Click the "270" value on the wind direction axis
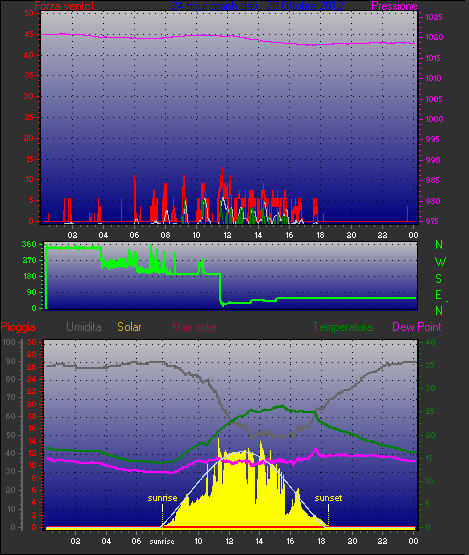469x555 pixels. pyautogui.click(x=29, y=261)
